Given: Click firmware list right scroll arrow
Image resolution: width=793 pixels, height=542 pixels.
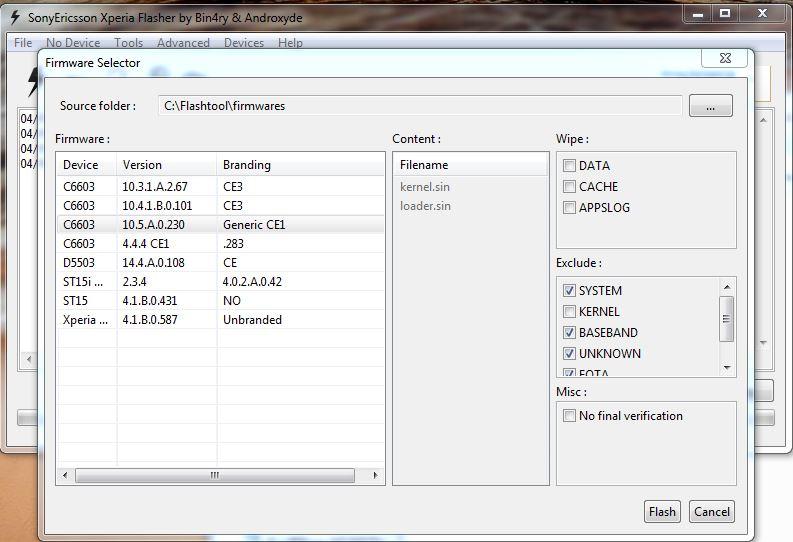Looking at the screenshot, I should (375, 475).
